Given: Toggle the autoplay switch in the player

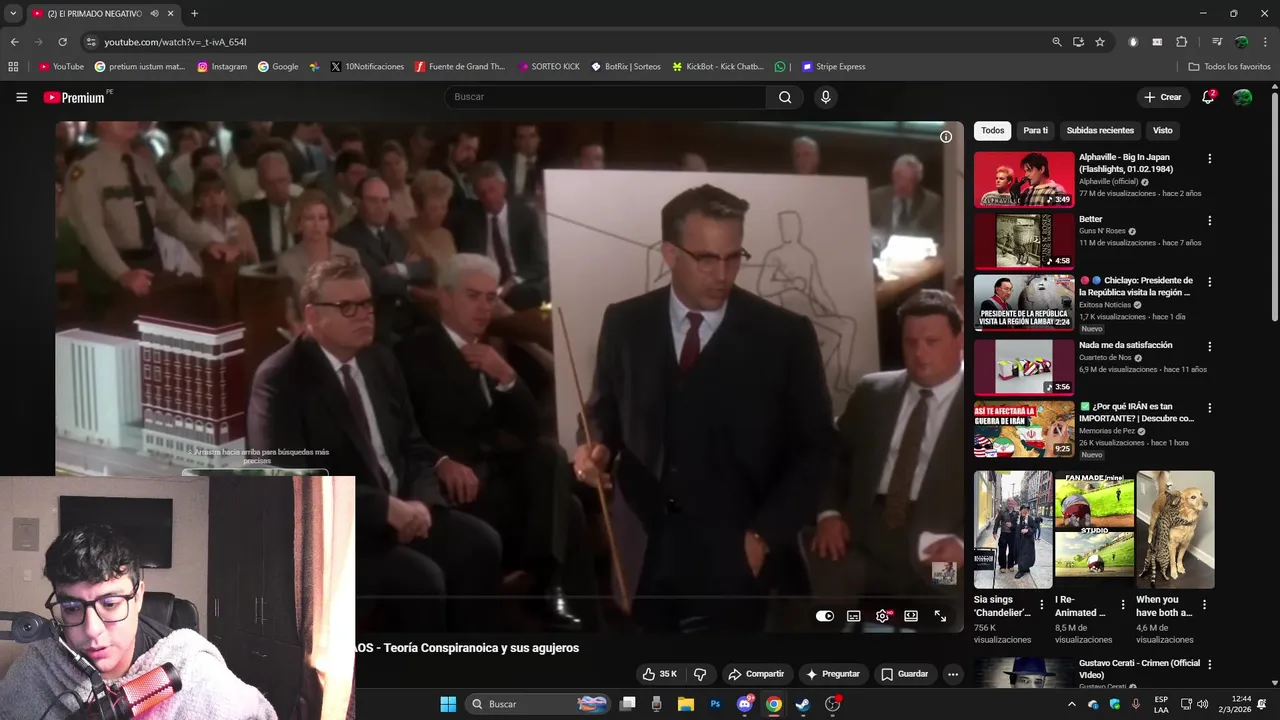Looking at the screenshot, I should [x=825, y=616].
